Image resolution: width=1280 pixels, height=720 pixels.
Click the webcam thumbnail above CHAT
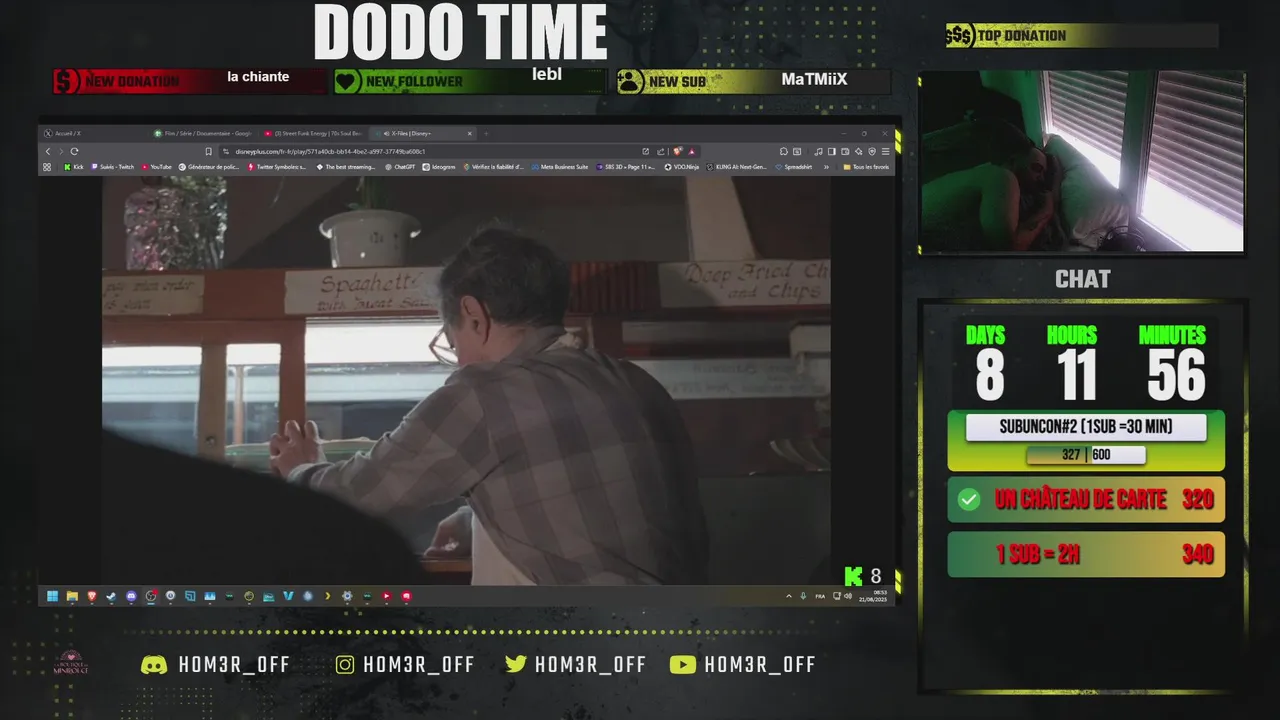1082,161
